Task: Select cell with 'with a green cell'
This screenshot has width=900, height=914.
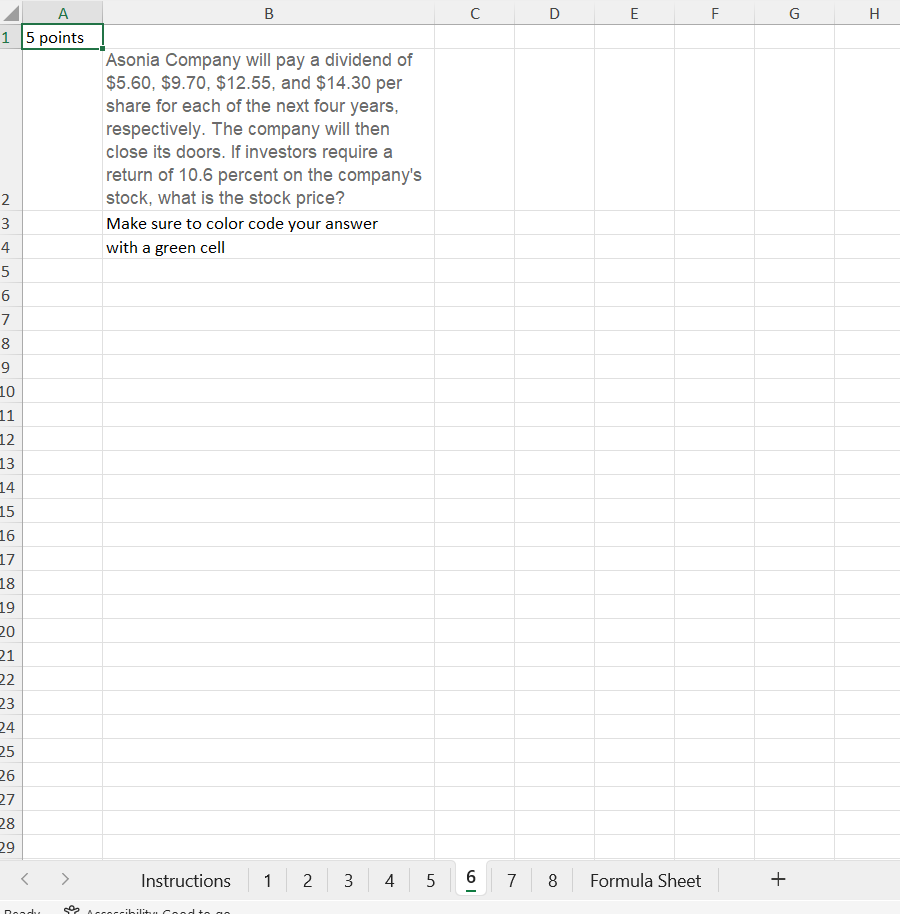Action: click(x=269, y=247)
